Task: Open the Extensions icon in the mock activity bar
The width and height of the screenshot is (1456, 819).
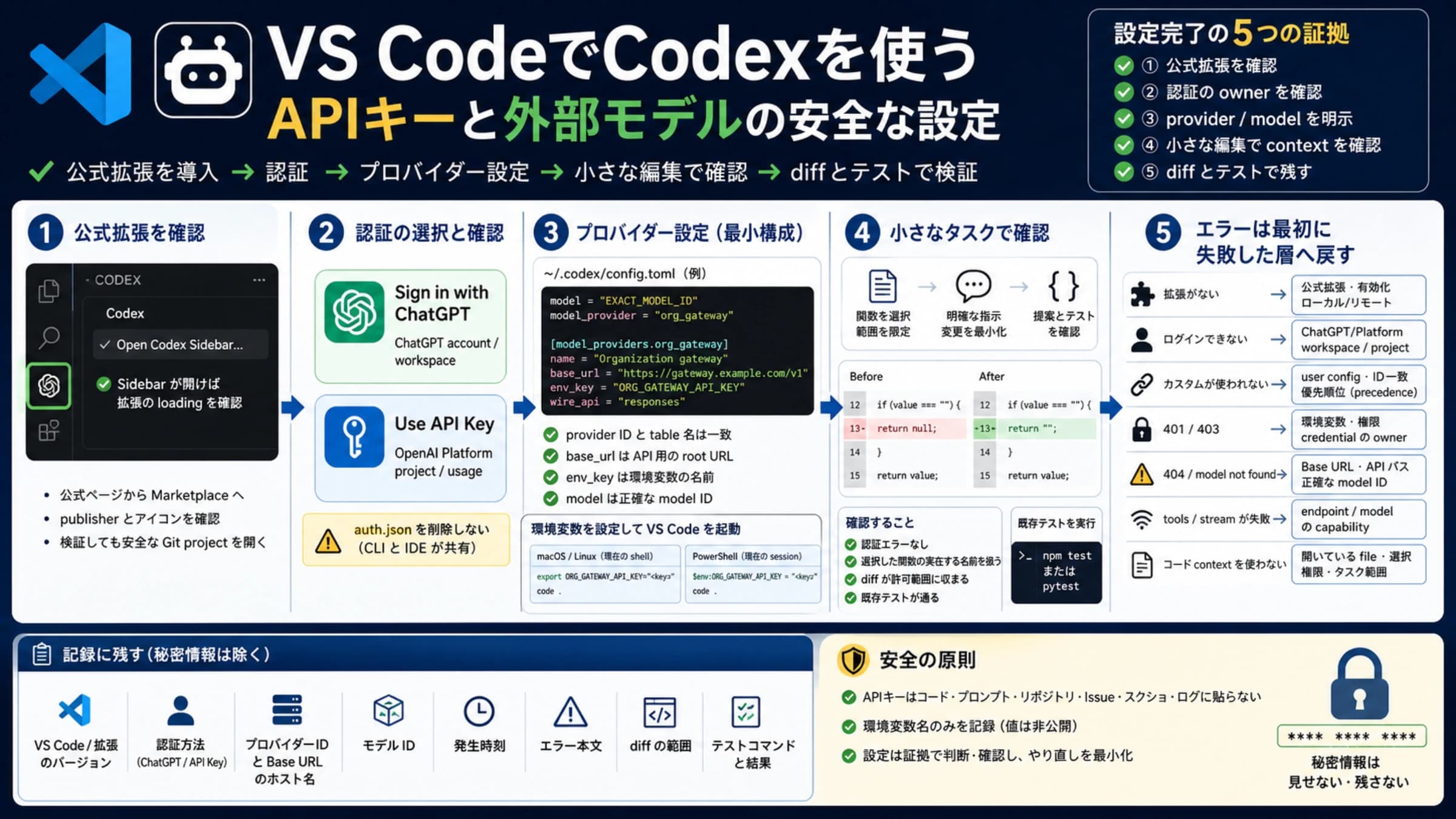Action: tap(49, 431)
